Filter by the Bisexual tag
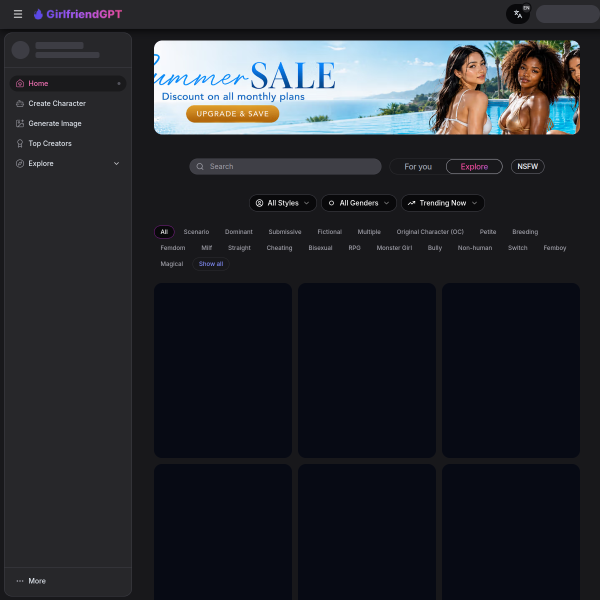This screenshot has width=600, height=600. pyautogui.click(x=320, y=248)
